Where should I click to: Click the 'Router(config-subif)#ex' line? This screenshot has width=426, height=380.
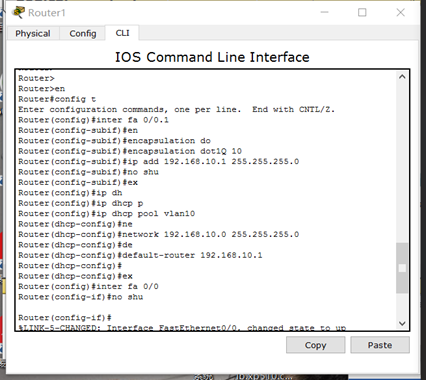pyautogui.click(x=78, y=182)
